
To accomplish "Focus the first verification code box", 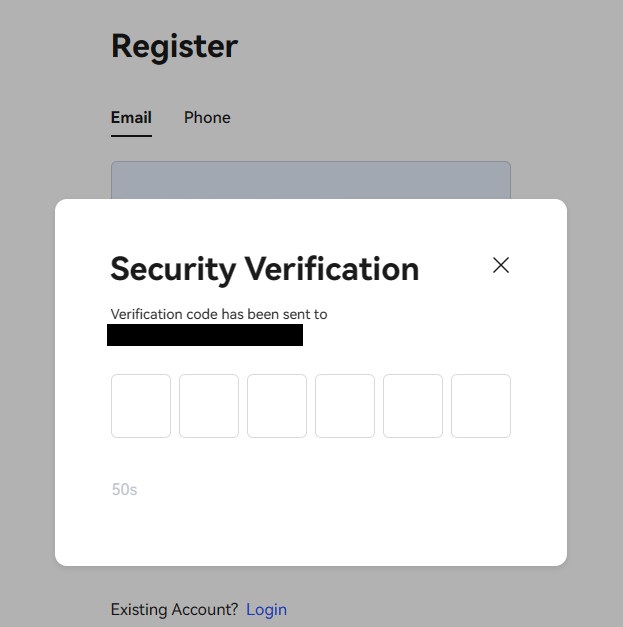I will coord(141,406).
